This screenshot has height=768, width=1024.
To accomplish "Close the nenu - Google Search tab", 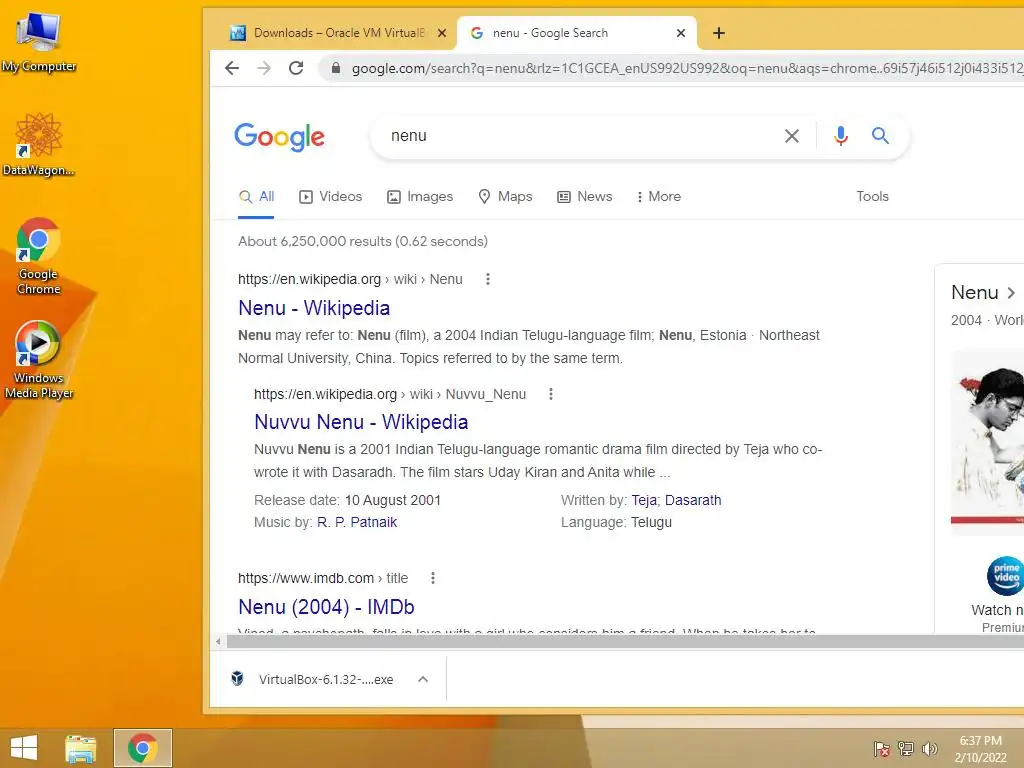I will click(x=680, y=33).
